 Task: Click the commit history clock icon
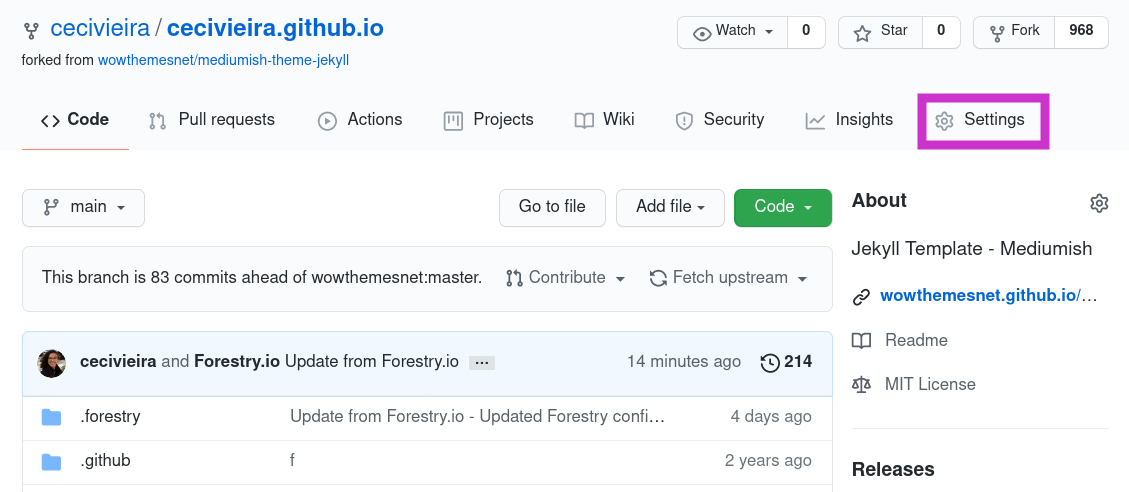click(770, 362)
